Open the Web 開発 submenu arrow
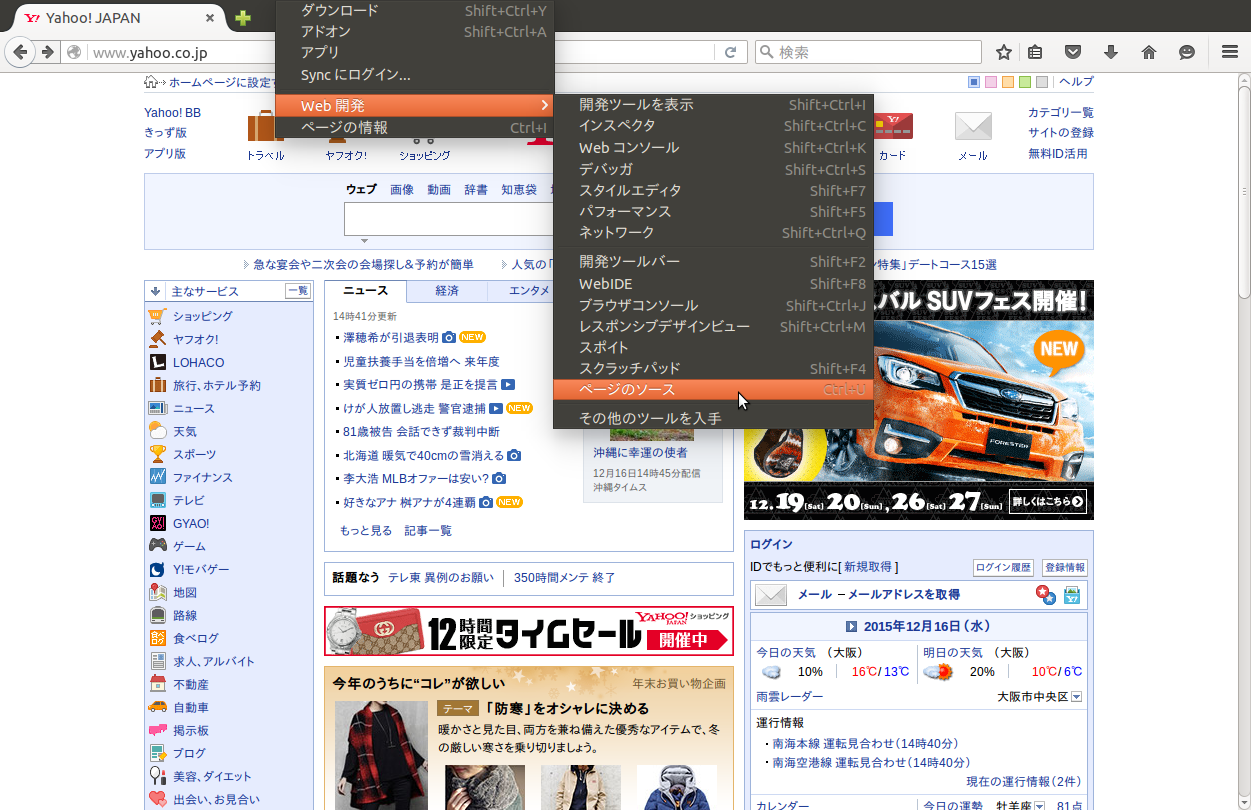 (x=545, y=105)
